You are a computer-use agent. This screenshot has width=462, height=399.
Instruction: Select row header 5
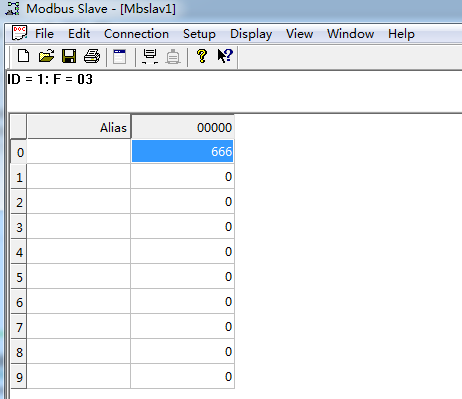coord(19,277)
